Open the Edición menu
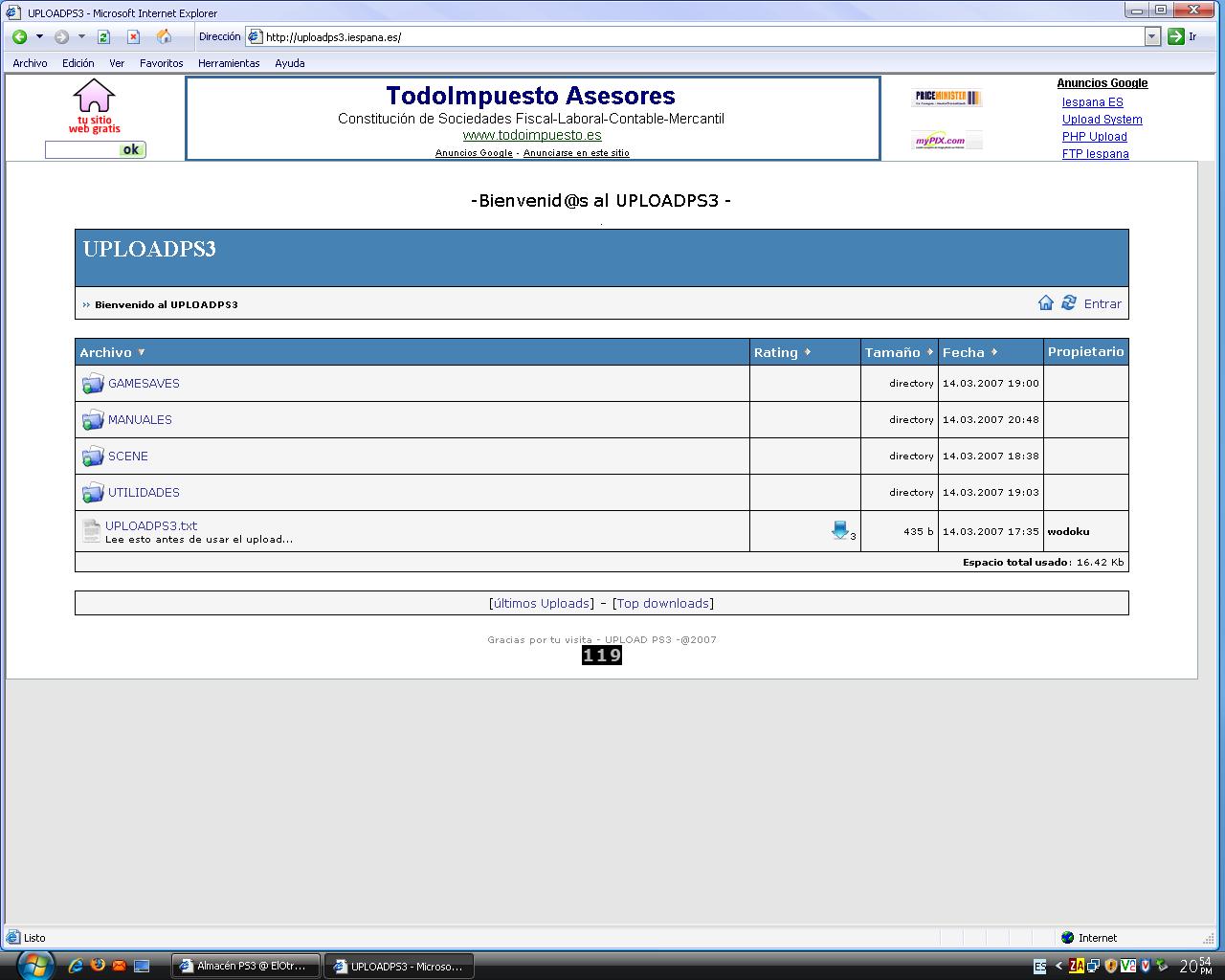 point(78,63)
